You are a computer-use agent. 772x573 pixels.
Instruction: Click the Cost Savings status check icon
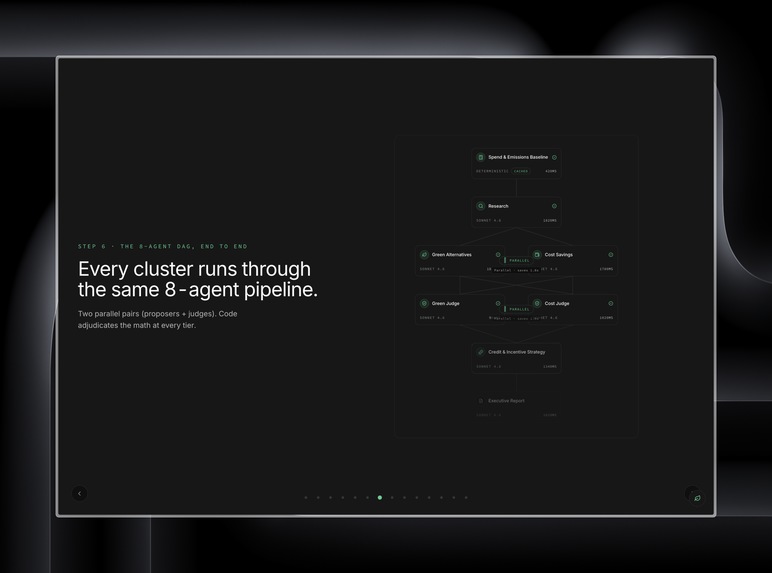(x=611, y=255)
